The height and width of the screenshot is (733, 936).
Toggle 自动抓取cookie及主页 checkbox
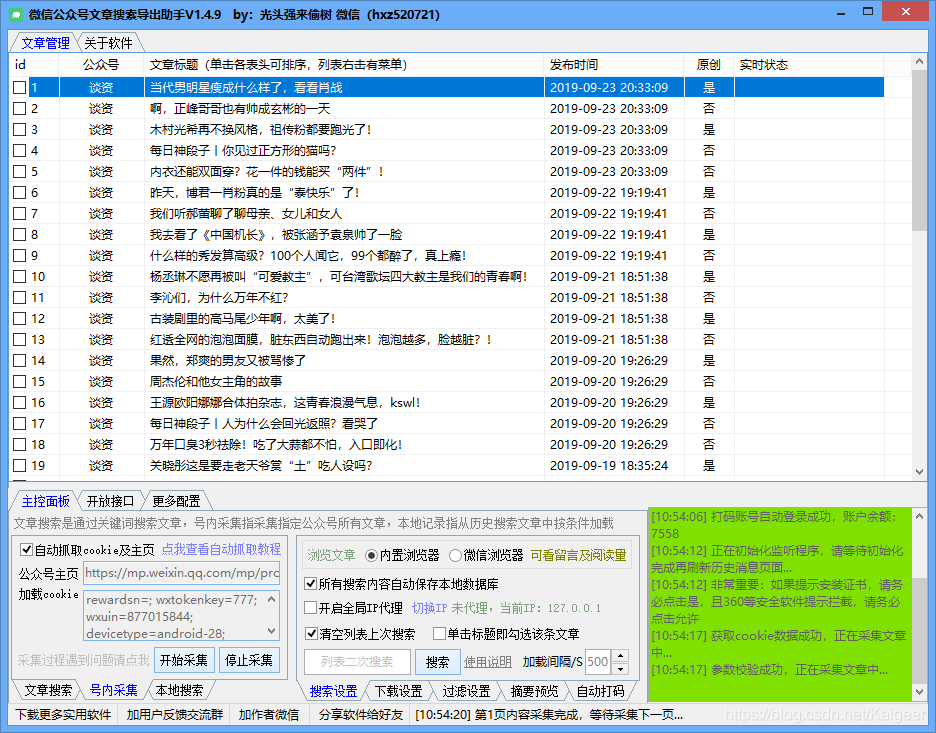26,549
